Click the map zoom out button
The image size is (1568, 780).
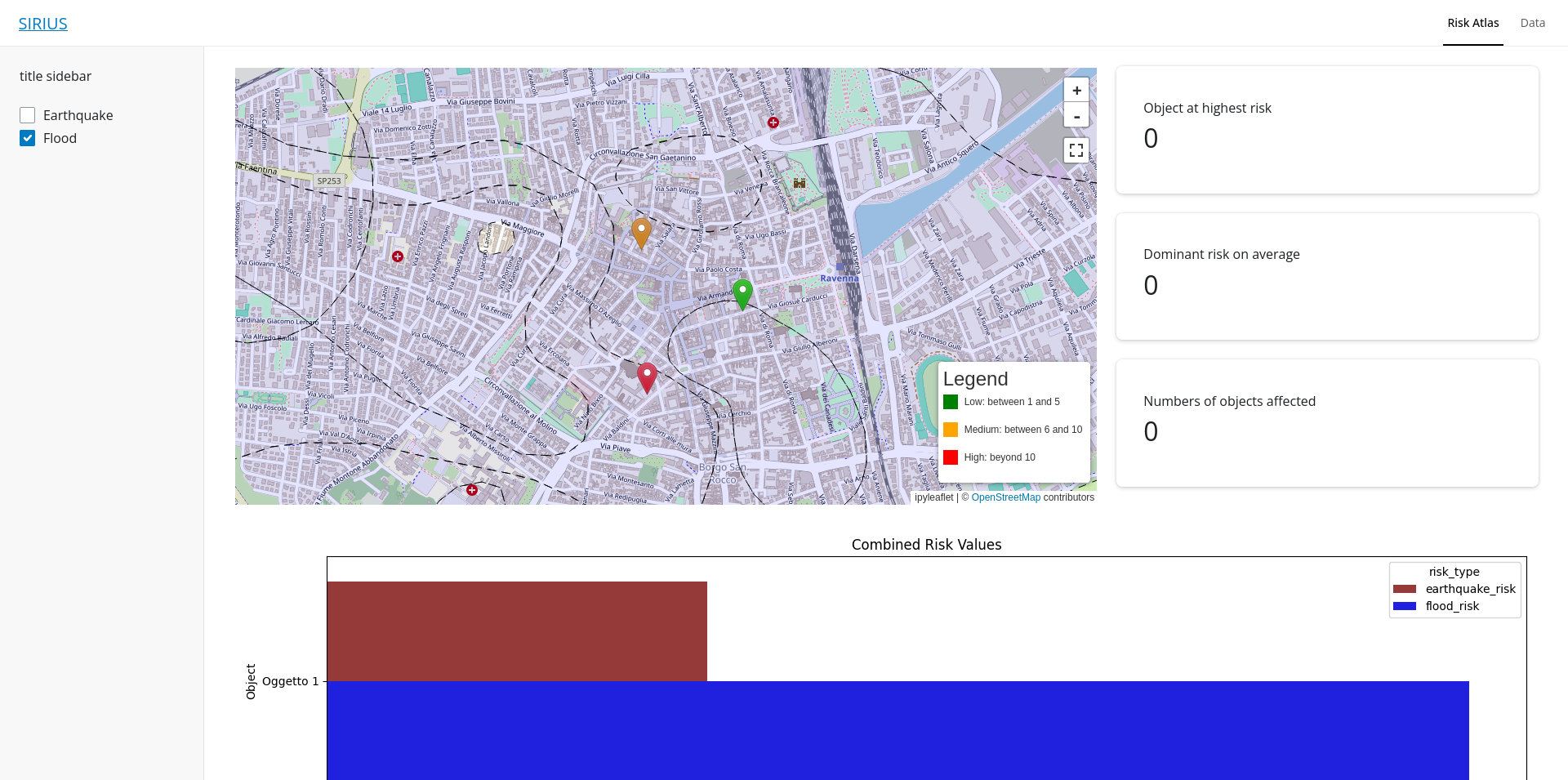click(x=1076, y=116)
